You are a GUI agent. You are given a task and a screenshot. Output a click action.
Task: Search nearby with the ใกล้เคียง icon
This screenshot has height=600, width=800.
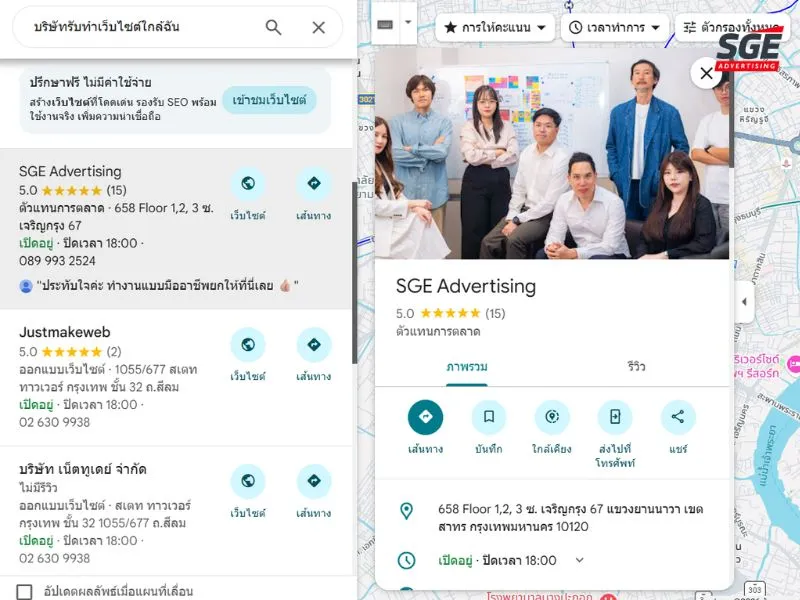(552, 417)
